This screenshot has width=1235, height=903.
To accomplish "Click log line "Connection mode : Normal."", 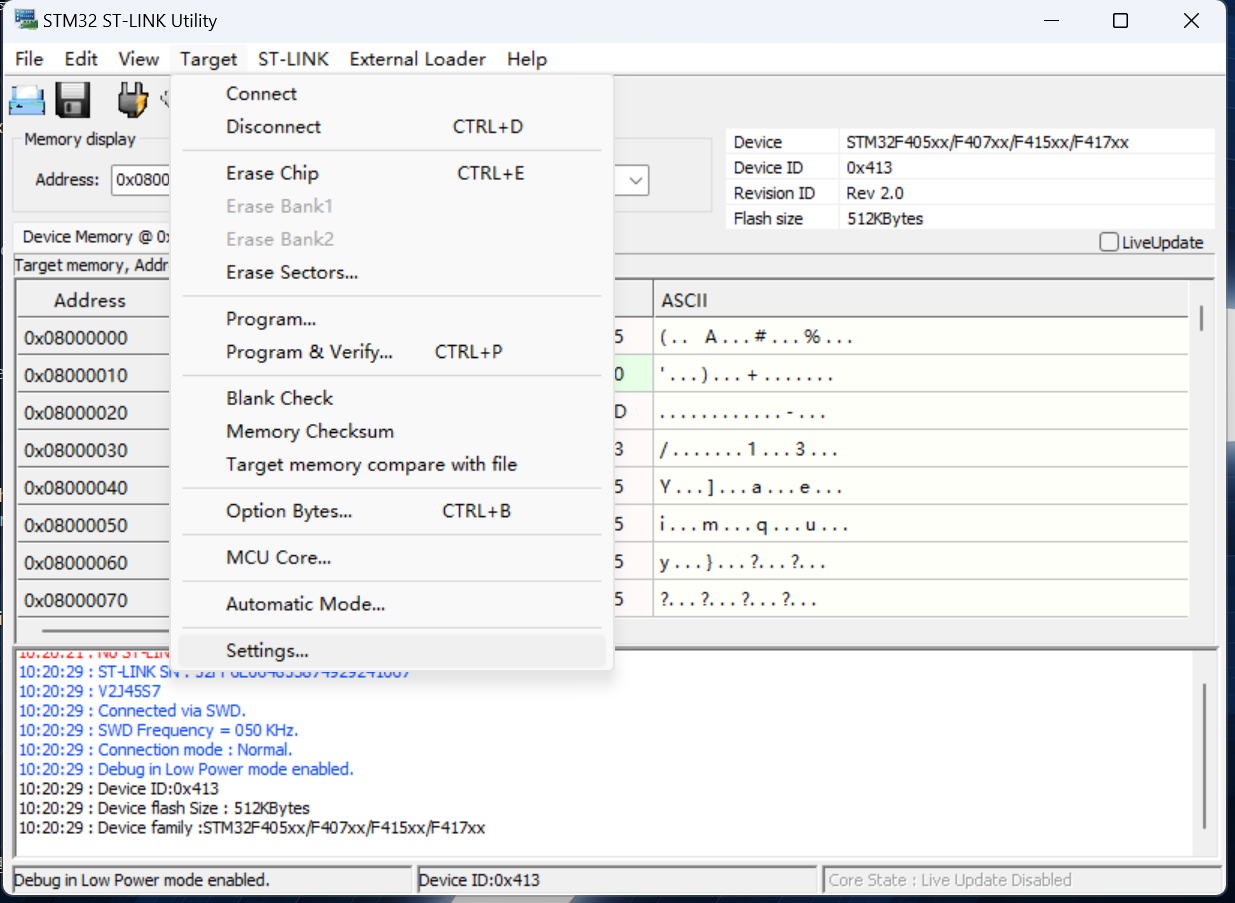I will (155, 750).
